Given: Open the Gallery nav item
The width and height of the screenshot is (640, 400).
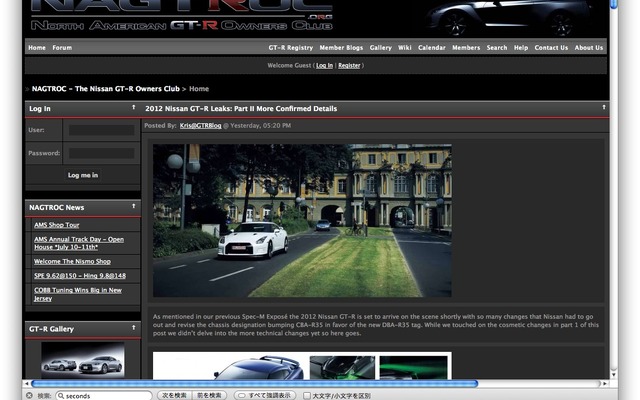Looking at the screenshot, I should [380, 47].
